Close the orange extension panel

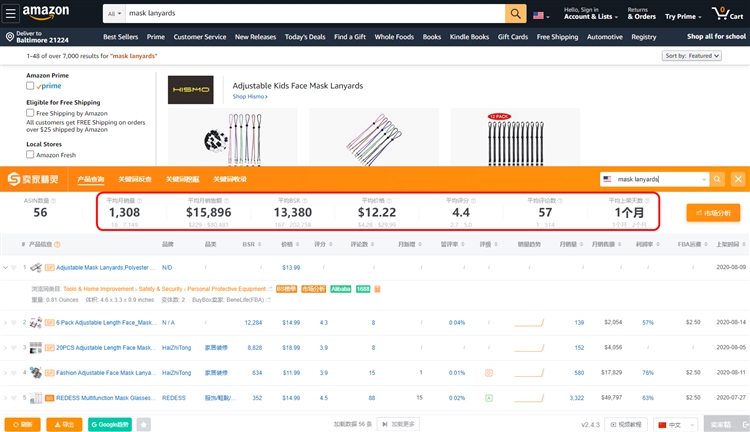coord(738,179)
